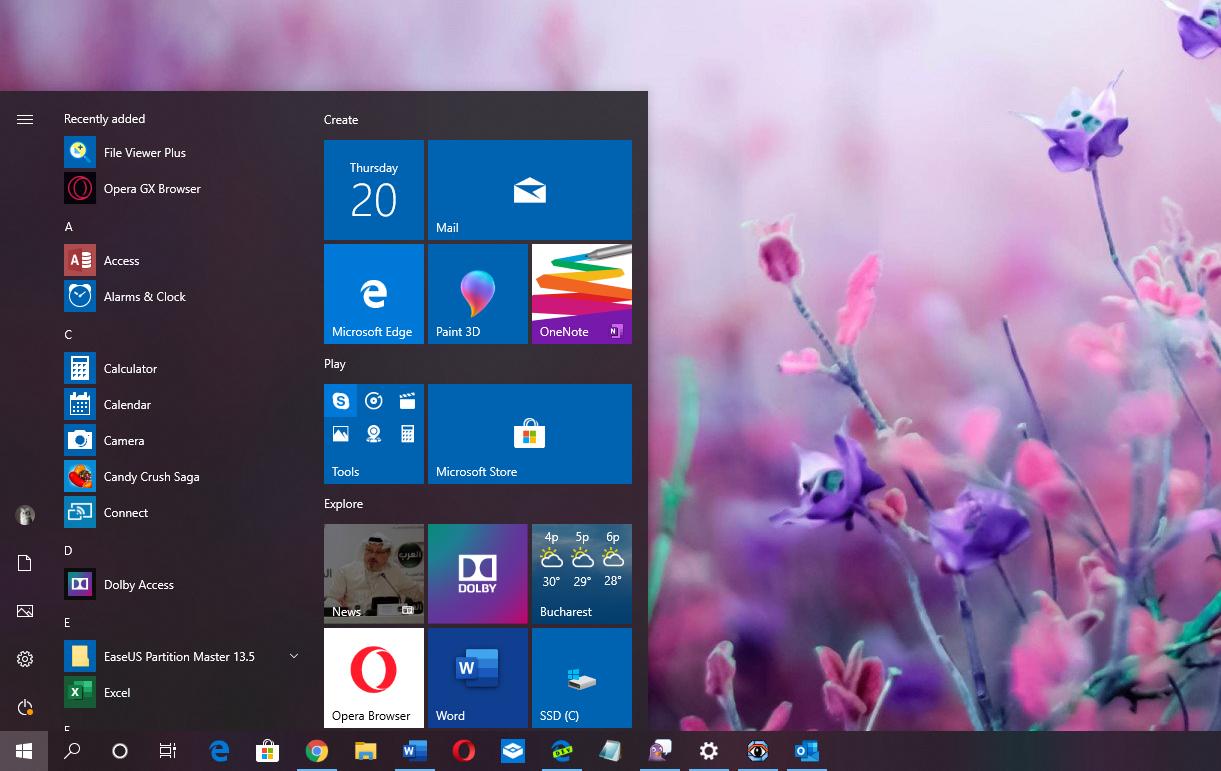Launch Candy Crush Saga
1221x771 pixels.
(x=182, y=477)
